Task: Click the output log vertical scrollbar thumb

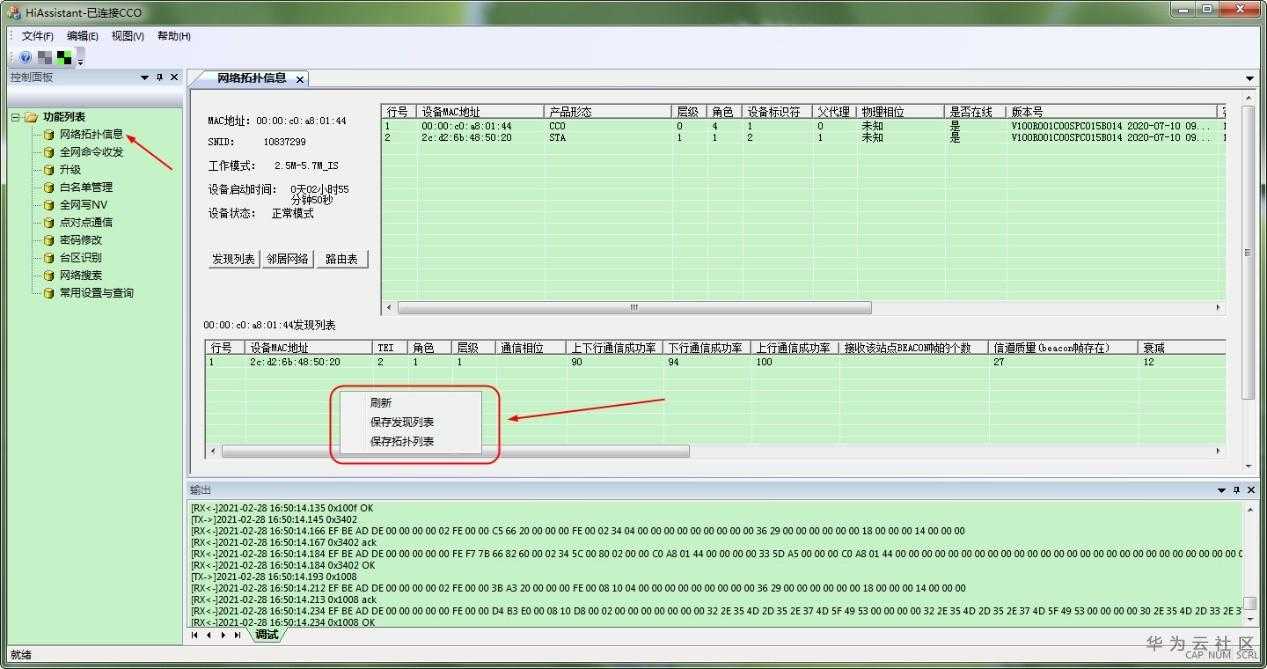Action: click(1248, 605)
